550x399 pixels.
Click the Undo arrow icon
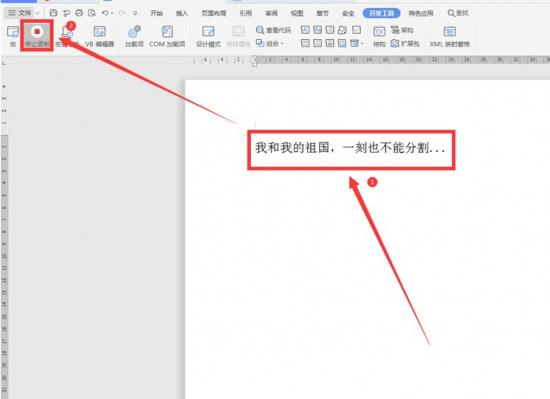pos(105,13)
